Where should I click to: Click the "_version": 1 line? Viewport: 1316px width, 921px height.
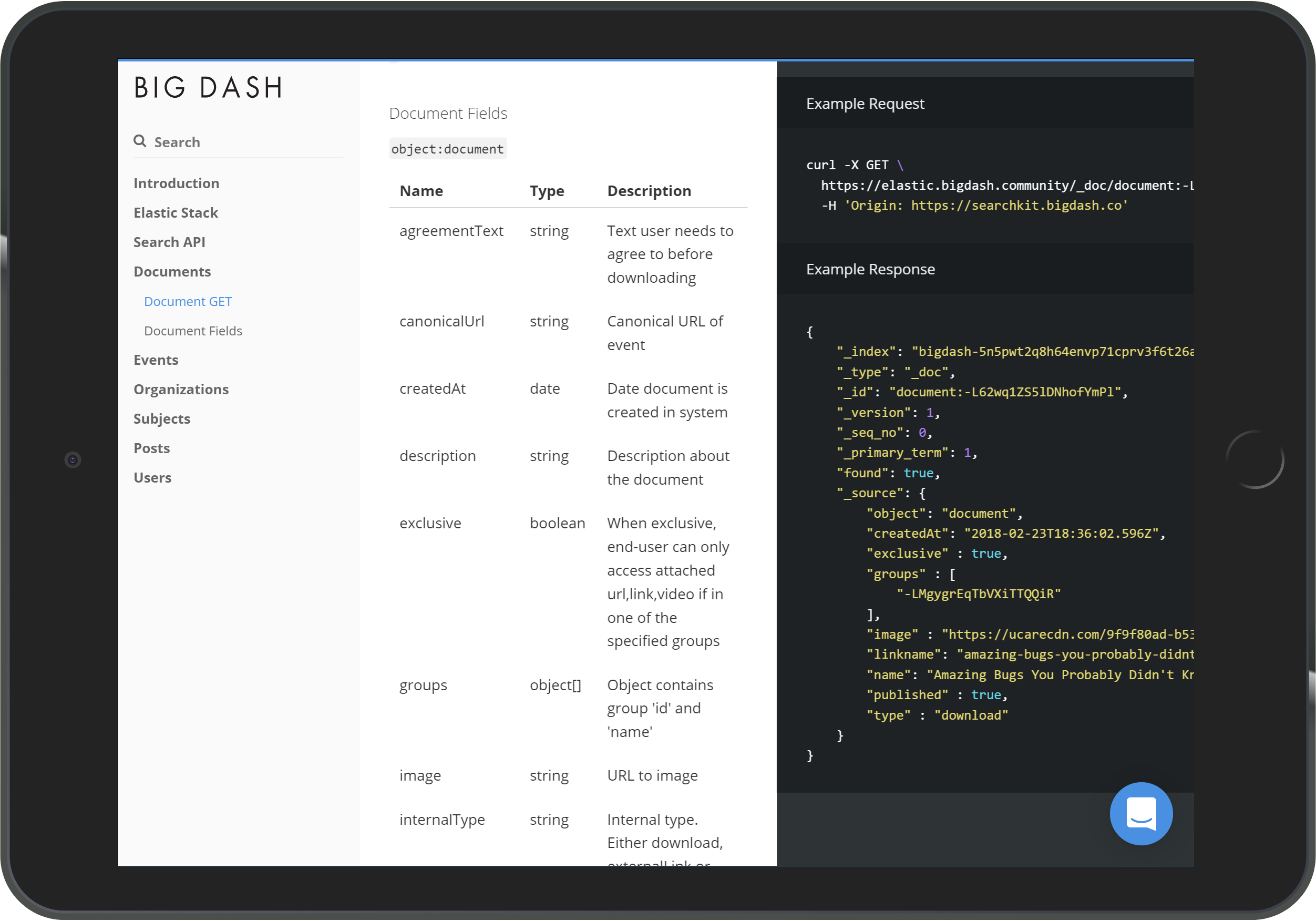click(x=888, y=413)
